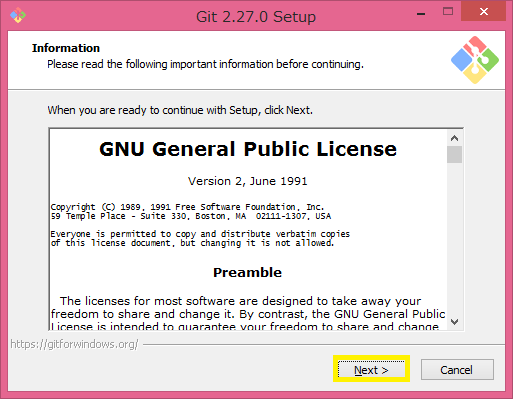The image size is (513, 399).
Task: Click the Preamble heading
Action: pos(247,273)
